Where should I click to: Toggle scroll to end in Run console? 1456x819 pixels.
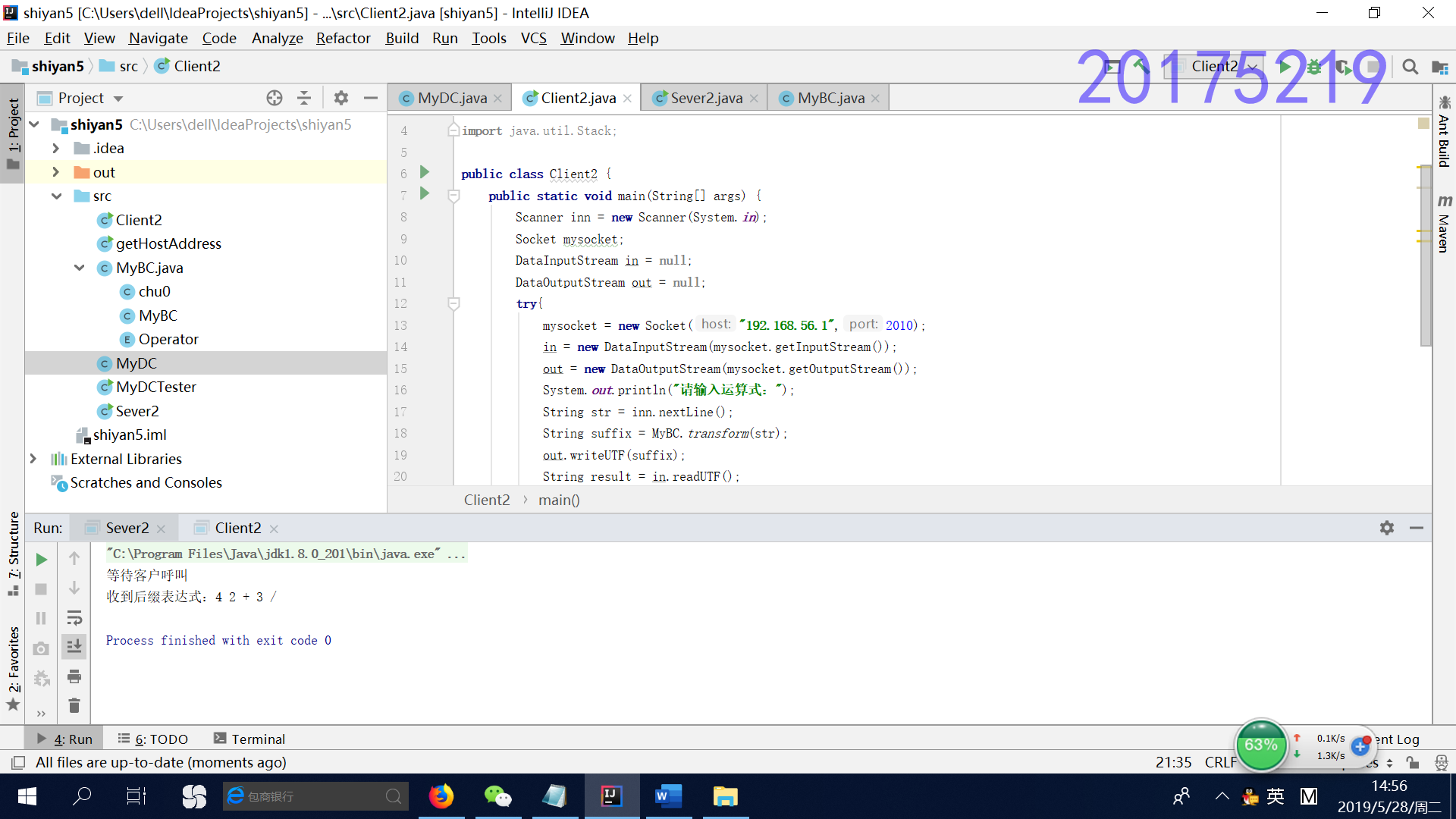click(74, 647)
